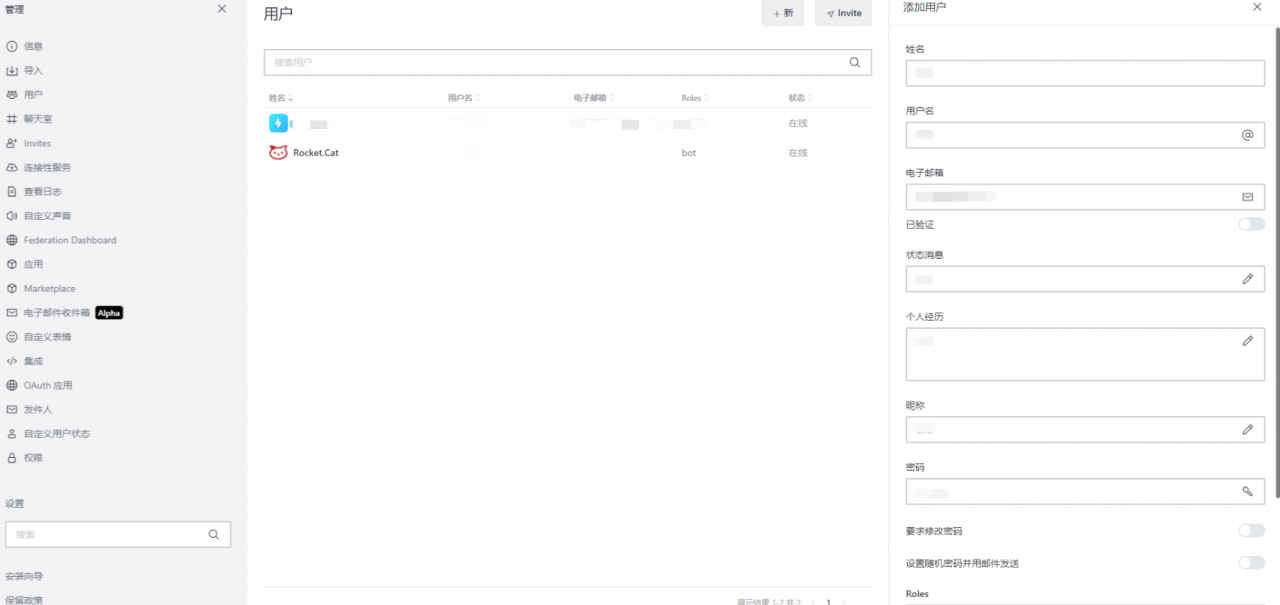
Task: Focus the 电子邮箱 input field
Action: tap(1085, 197)
